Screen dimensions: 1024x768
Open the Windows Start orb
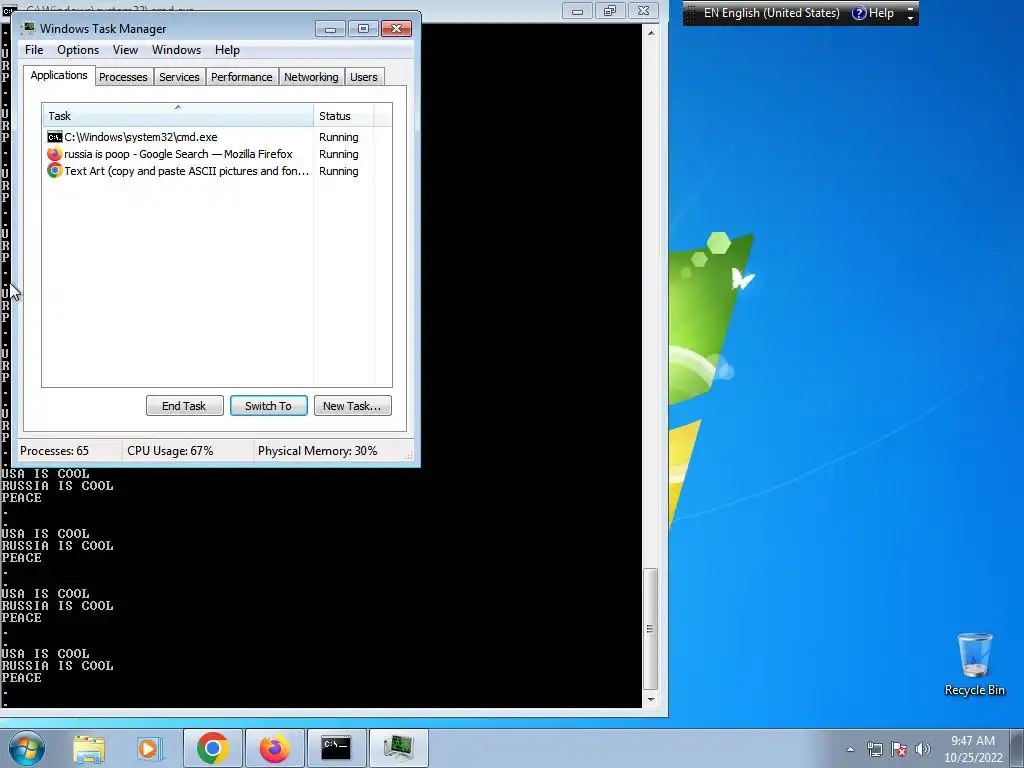[x=26, y=748]
